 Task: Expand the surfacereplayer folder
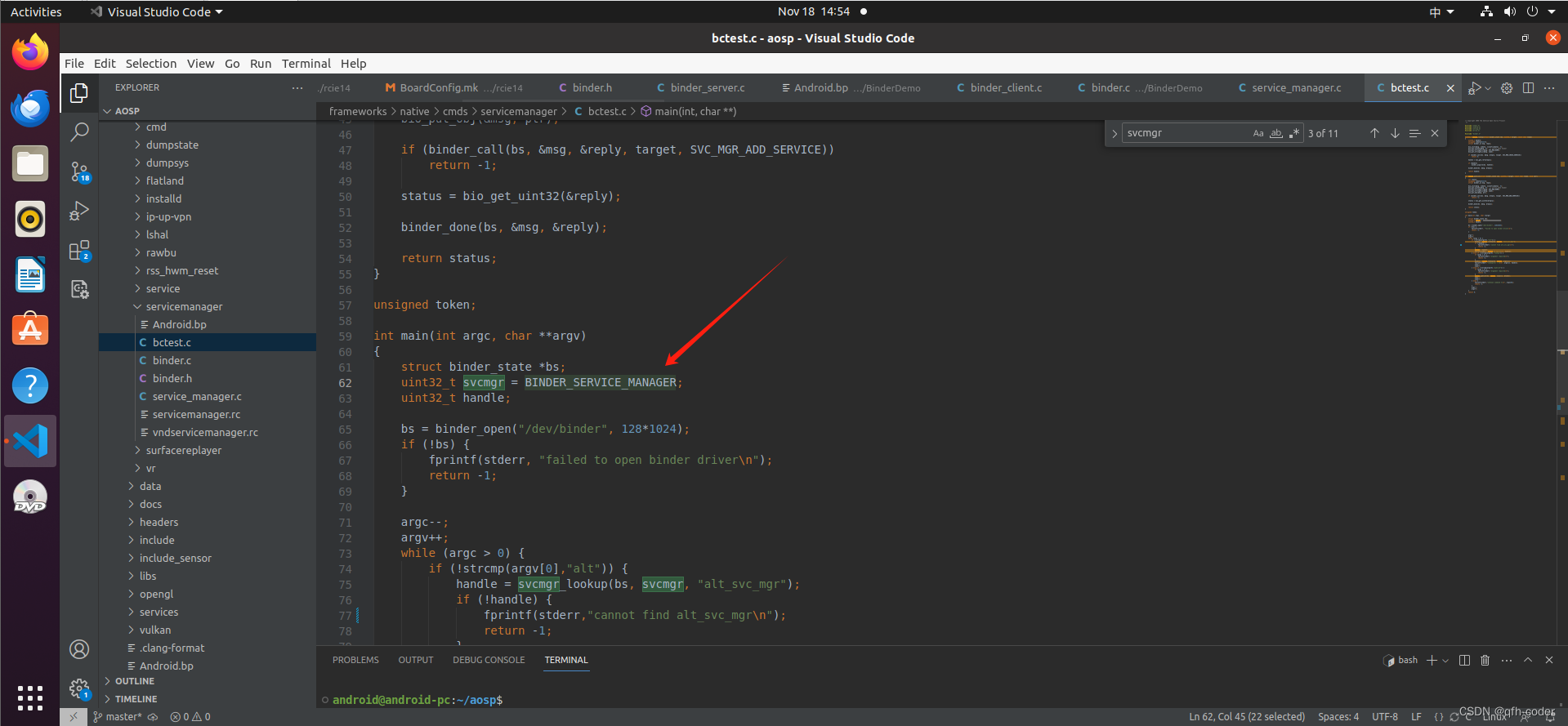click(x=208, y=451)
